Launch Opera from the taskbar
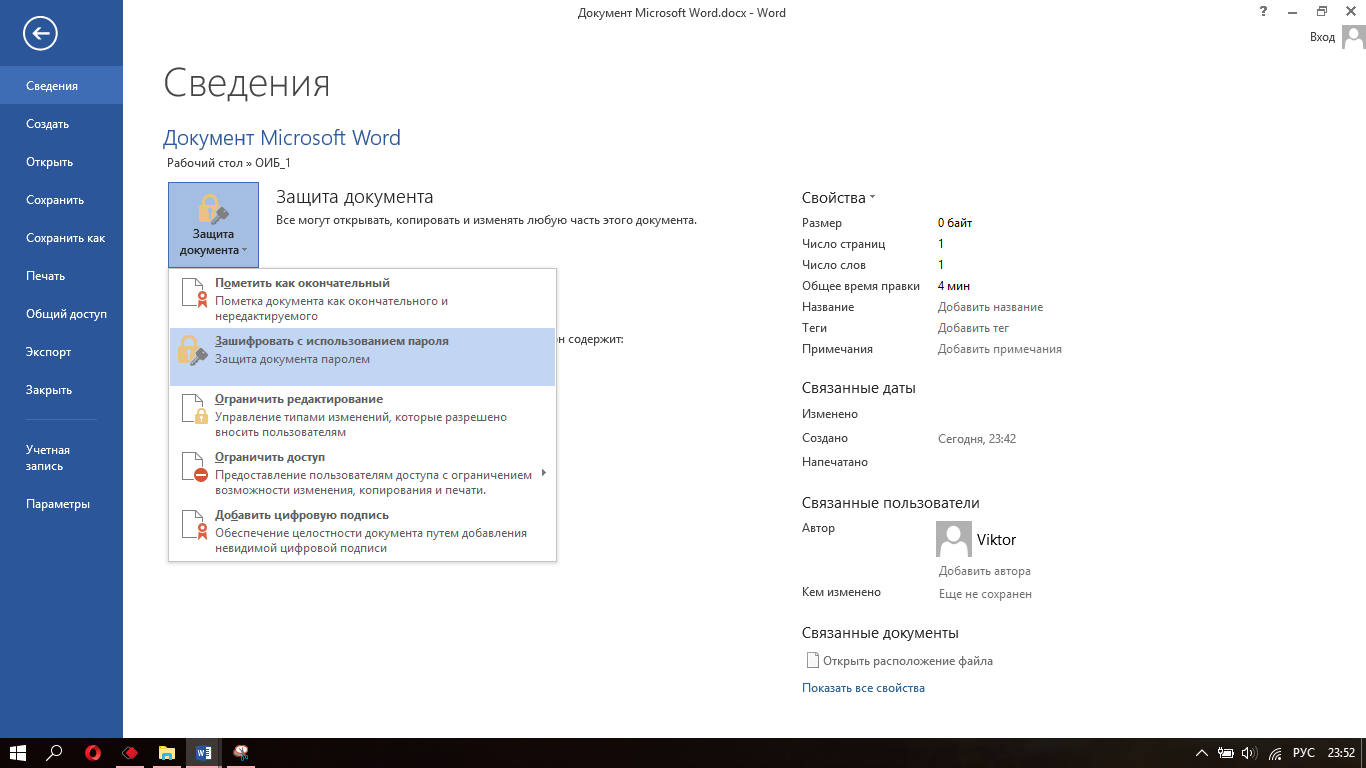This screenshot has height=768, width=1366. (x=93, y=753)
